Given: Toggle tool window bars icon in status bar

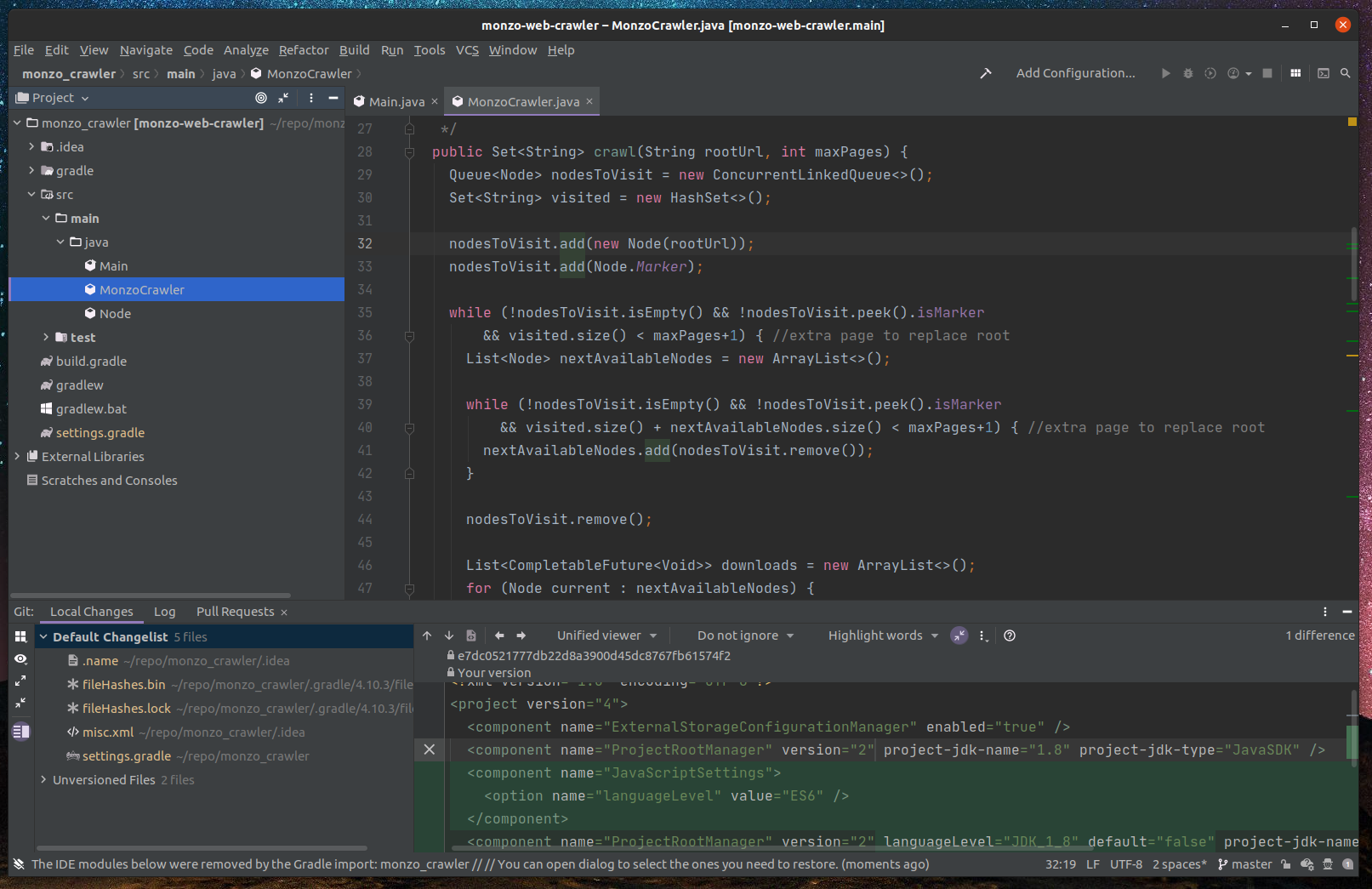Looking at the screenshot, I should (19, 864).
